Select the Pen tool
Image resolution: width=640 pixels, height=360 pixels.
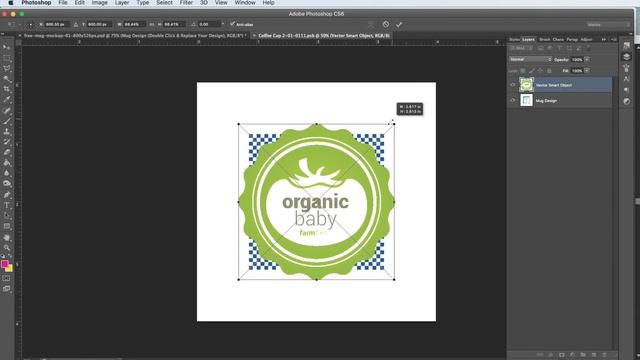pyautogui.click(x=7, y=195)
